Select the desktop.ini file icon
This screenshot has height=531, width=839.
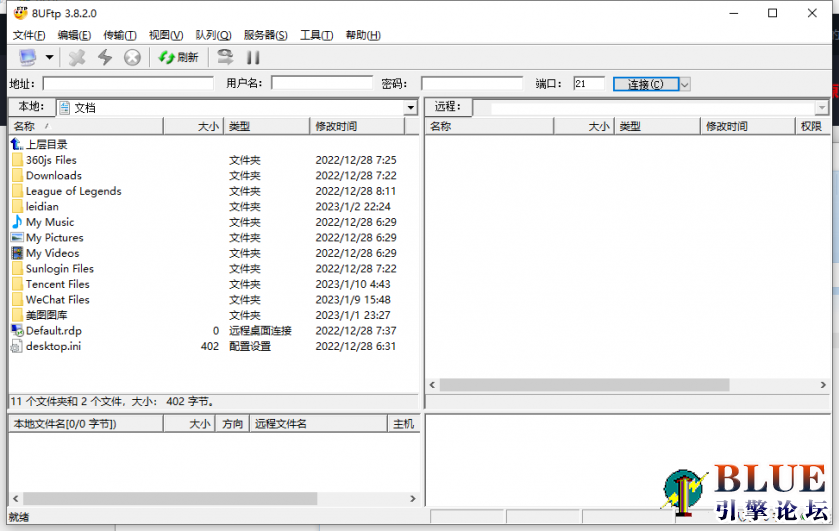coord(17,346)
